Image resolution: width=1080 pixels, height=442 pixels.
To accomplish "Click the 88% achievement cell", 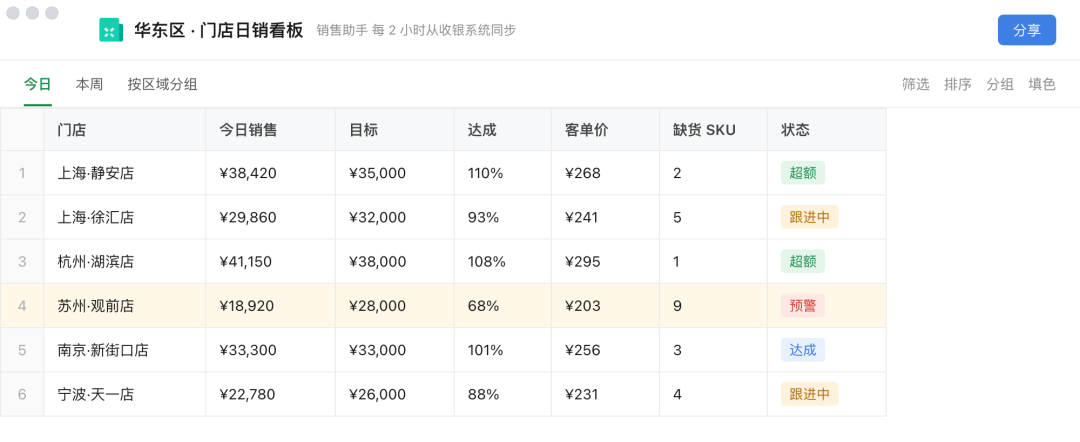I will coord(503,394).
